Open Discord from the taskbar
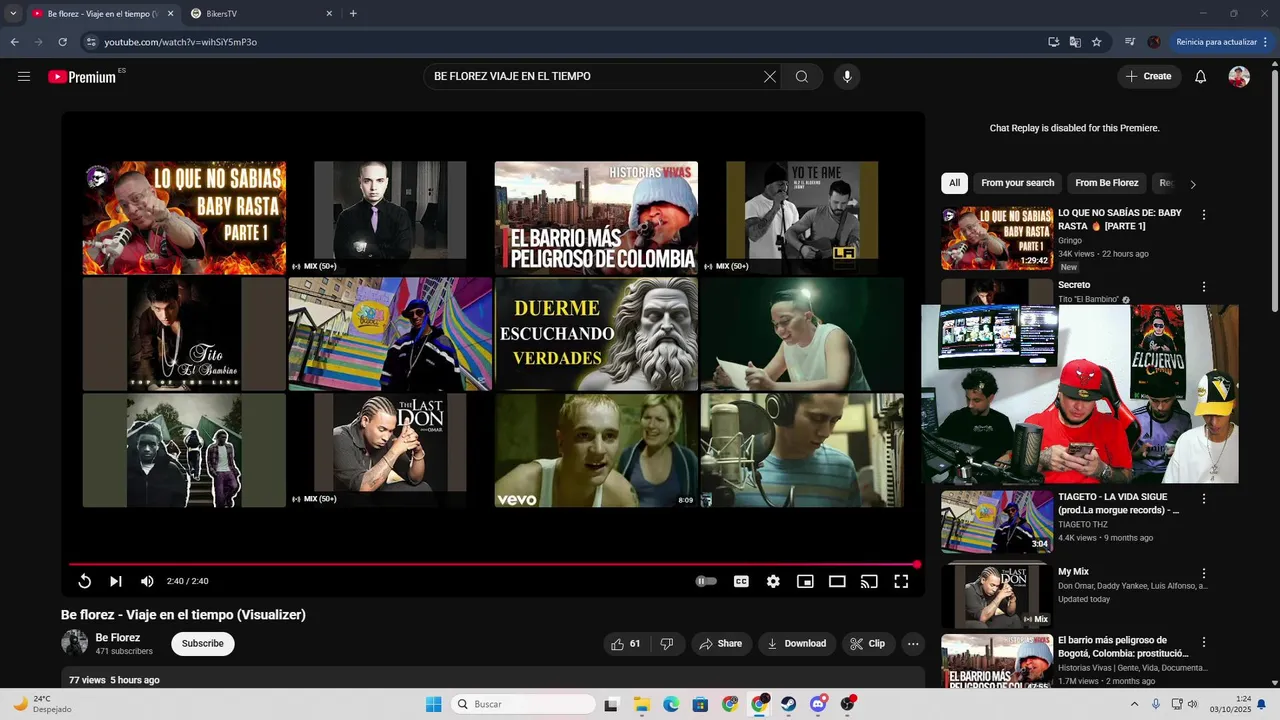 (x=819, y=704)
